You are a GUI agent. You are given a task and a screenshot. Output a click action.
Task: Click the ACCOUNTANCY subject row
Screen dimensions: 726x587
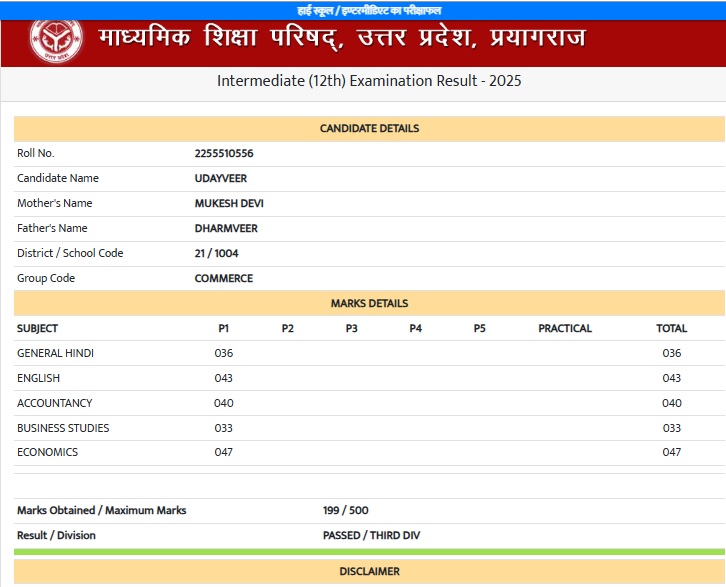[x=369, y=403]
